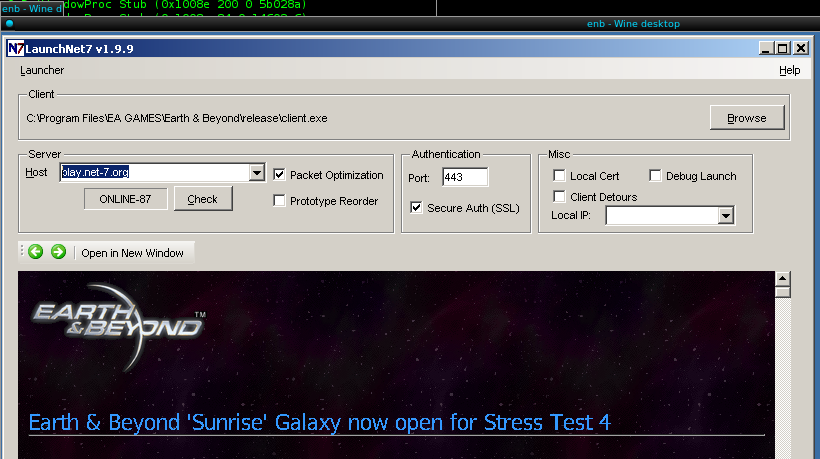Open the Help menu
The width and height of the screenshot is (820, 459).
click(x=789, y=70)
